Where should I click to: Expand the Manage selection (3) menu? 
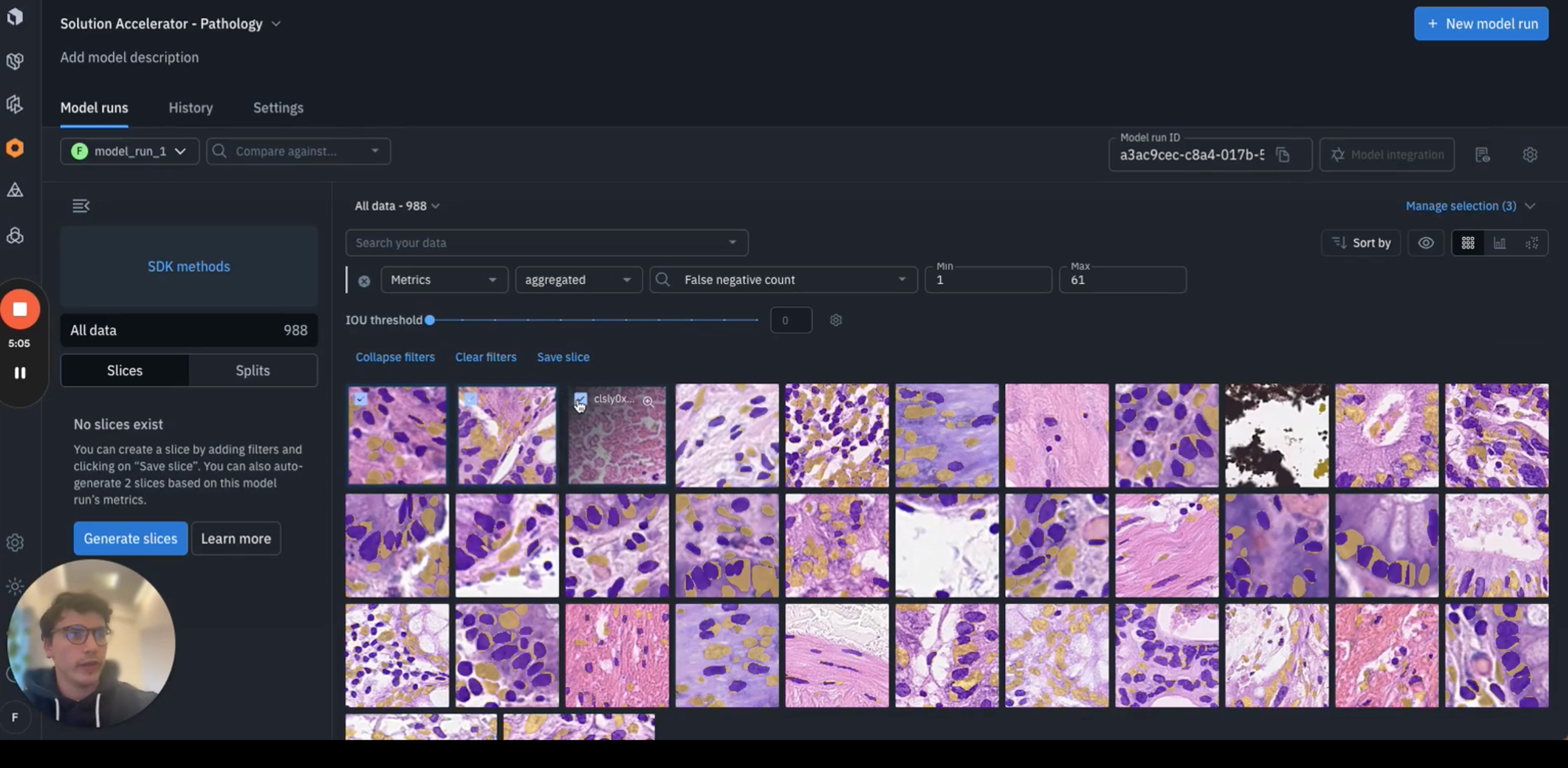point(1470,206)
